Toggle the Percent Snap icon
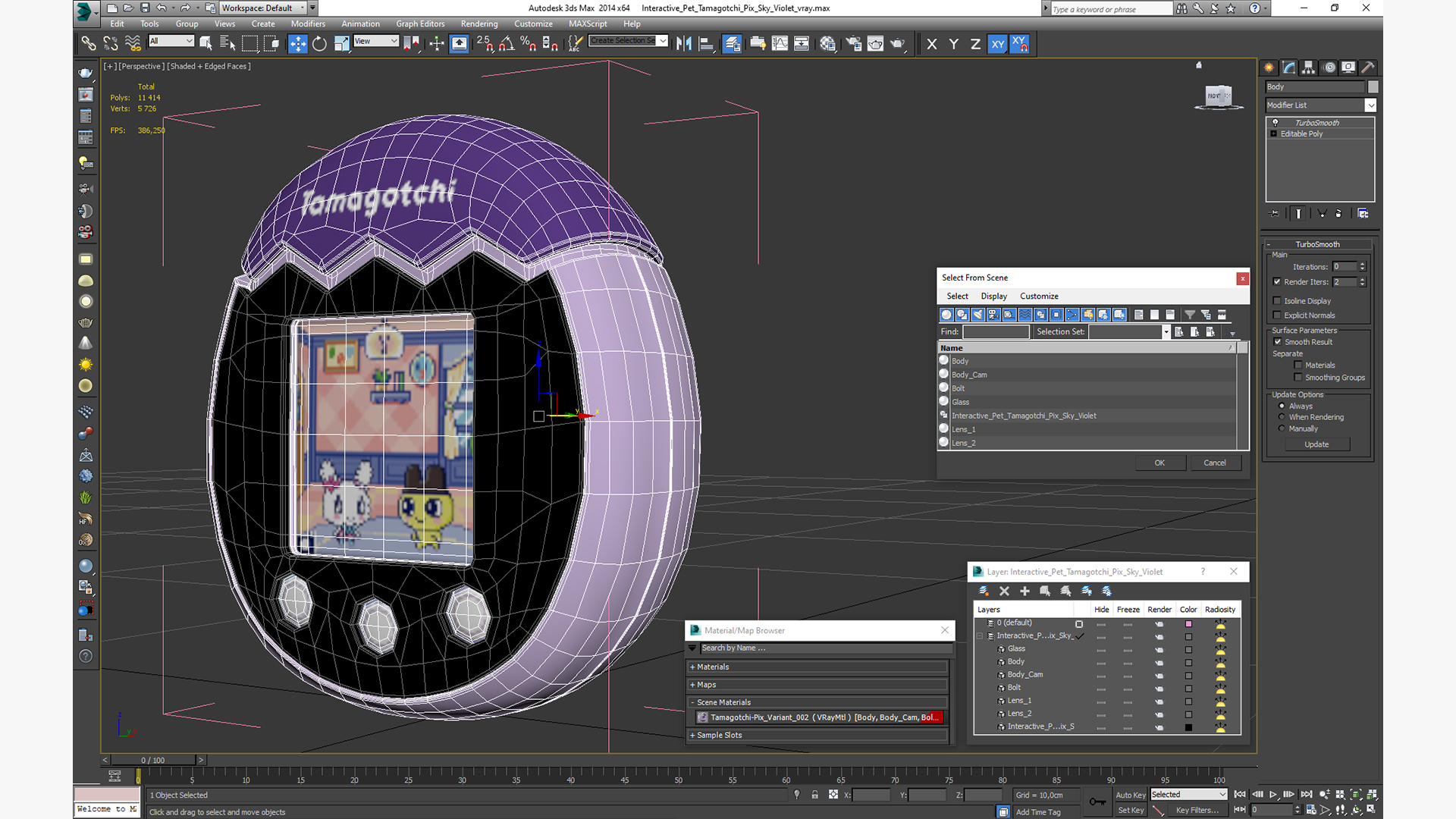1456x819 pixels. pos(529,44)
